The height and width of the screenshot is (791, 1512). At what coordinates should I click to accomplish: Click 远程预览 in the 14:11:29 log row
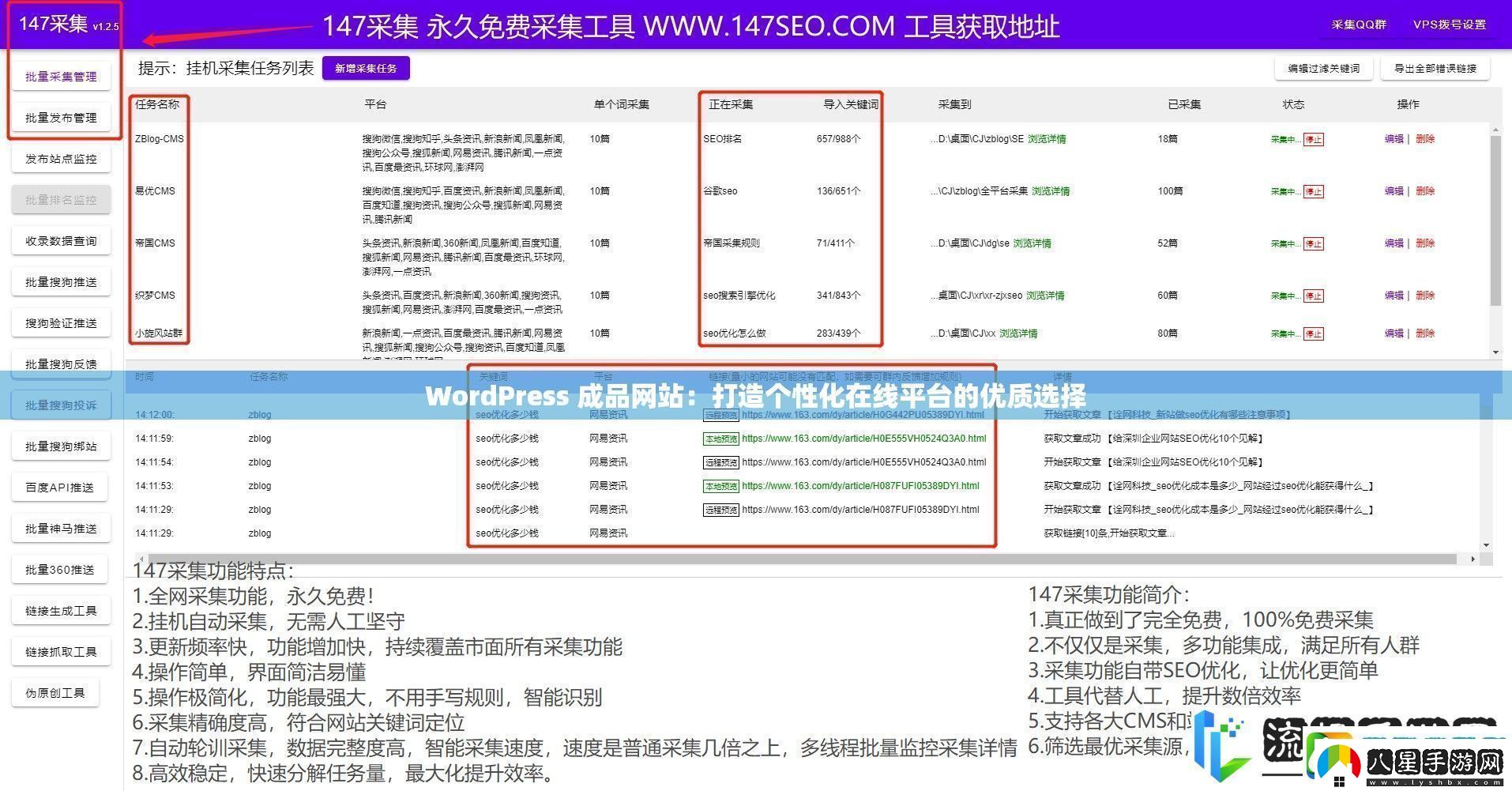(720, 510)
